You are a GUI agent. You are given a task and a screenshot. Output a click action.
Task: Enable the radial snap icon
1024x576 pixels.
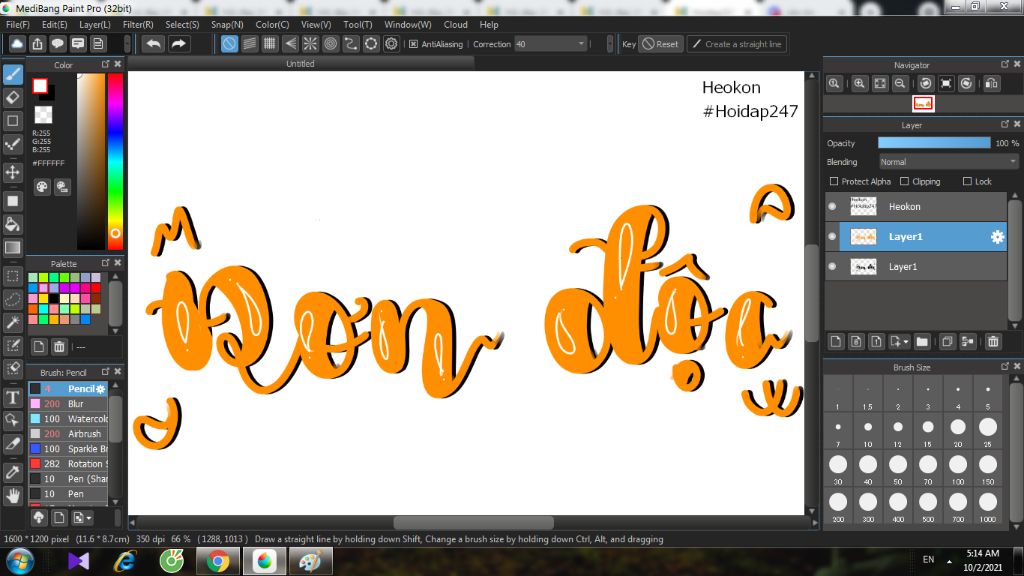tap(310, 44)
